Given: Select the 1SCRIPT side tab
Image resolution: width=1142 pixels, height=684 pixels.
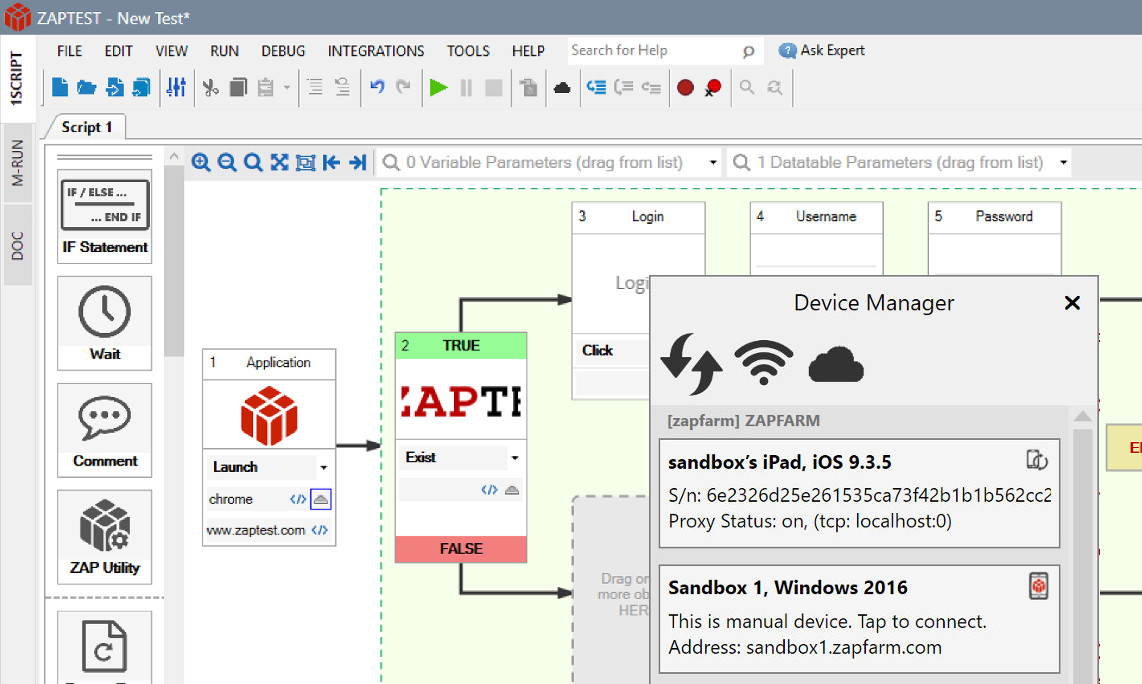Looking at the screenshot, I should 16,79.
